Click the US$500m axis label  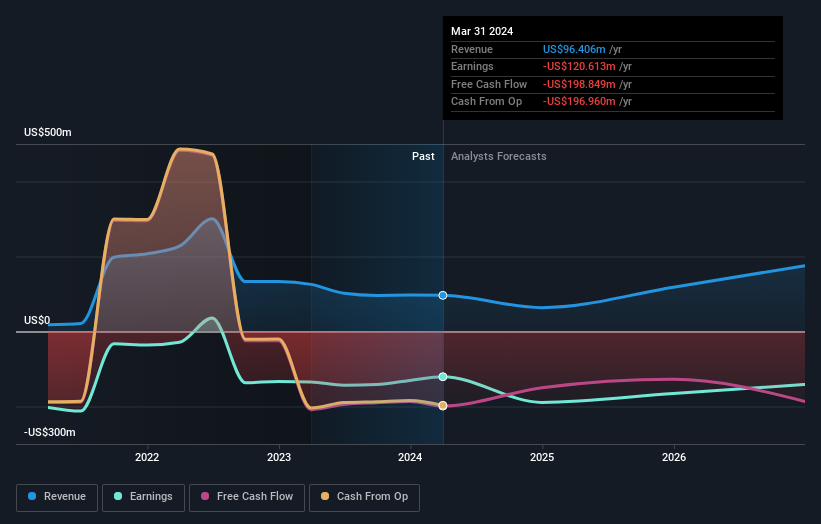(48, 132)
